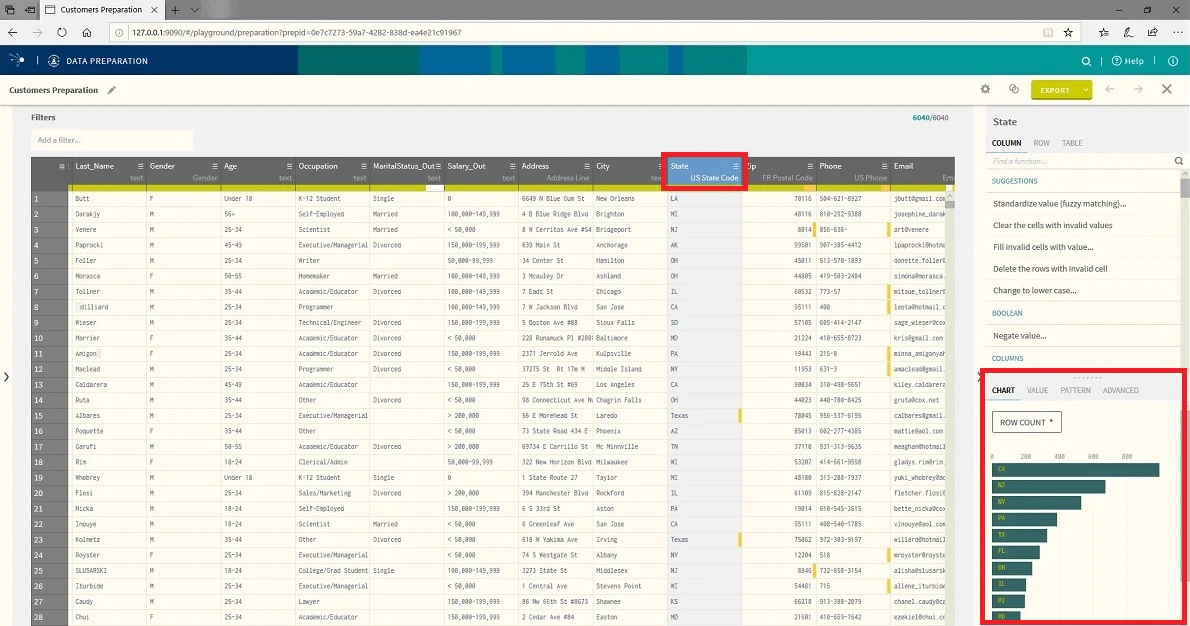Screen dimensions: 1190x626
Task: Refresh the browser page
Action: (61, 33)
